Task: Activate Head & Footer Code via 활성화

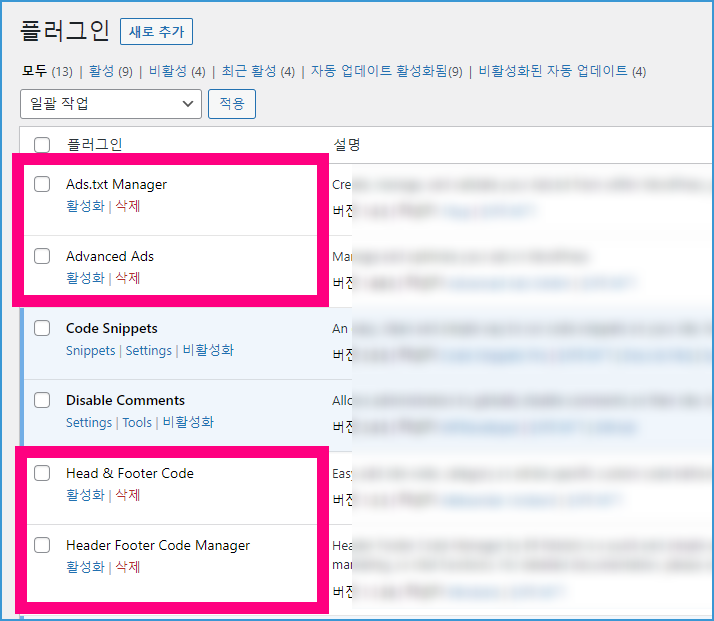Action: [85, 495]
